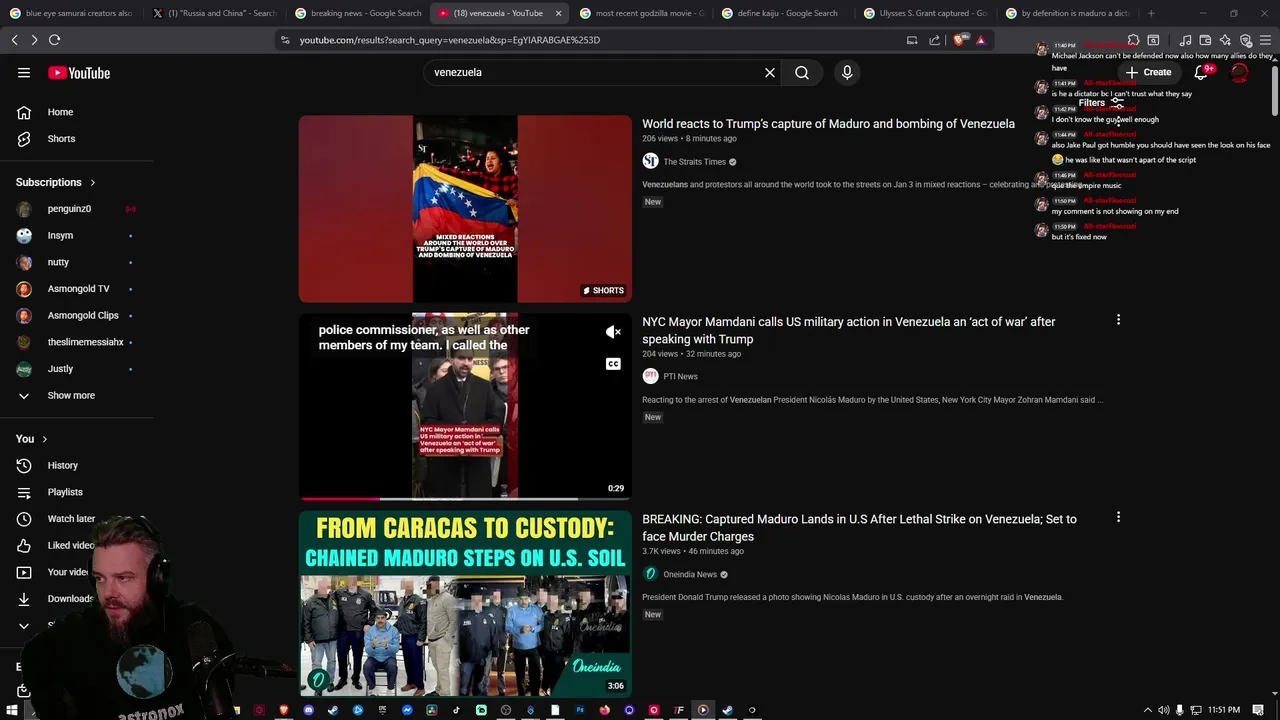Open more options for Maduro Lands video
The width and height of the screenshot is (1280, 720).
[x=1118, y=517]
